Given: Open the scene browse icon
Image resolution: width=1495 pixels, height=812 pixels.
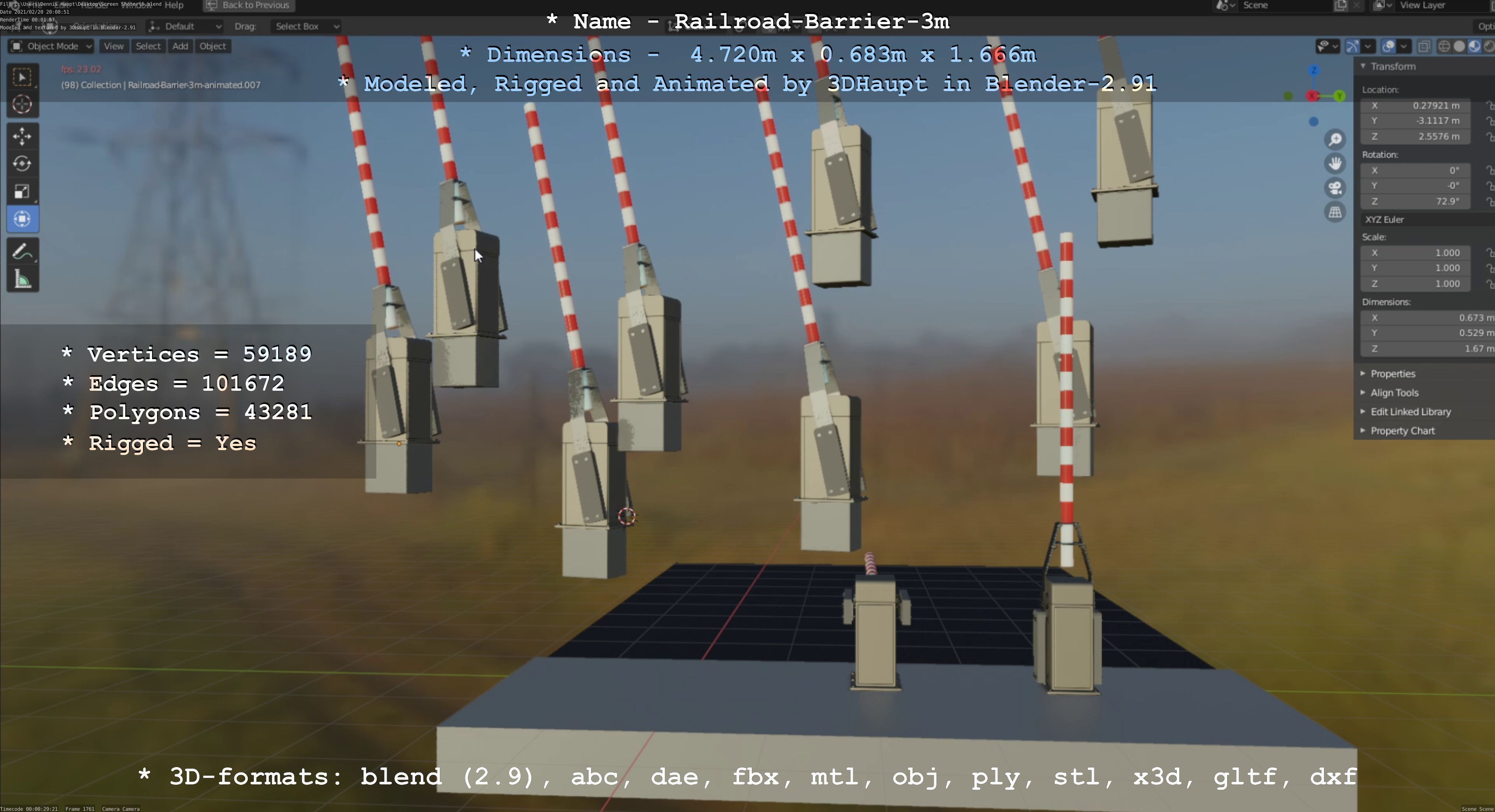Looking at the screenshot, I should point(1225,5).
